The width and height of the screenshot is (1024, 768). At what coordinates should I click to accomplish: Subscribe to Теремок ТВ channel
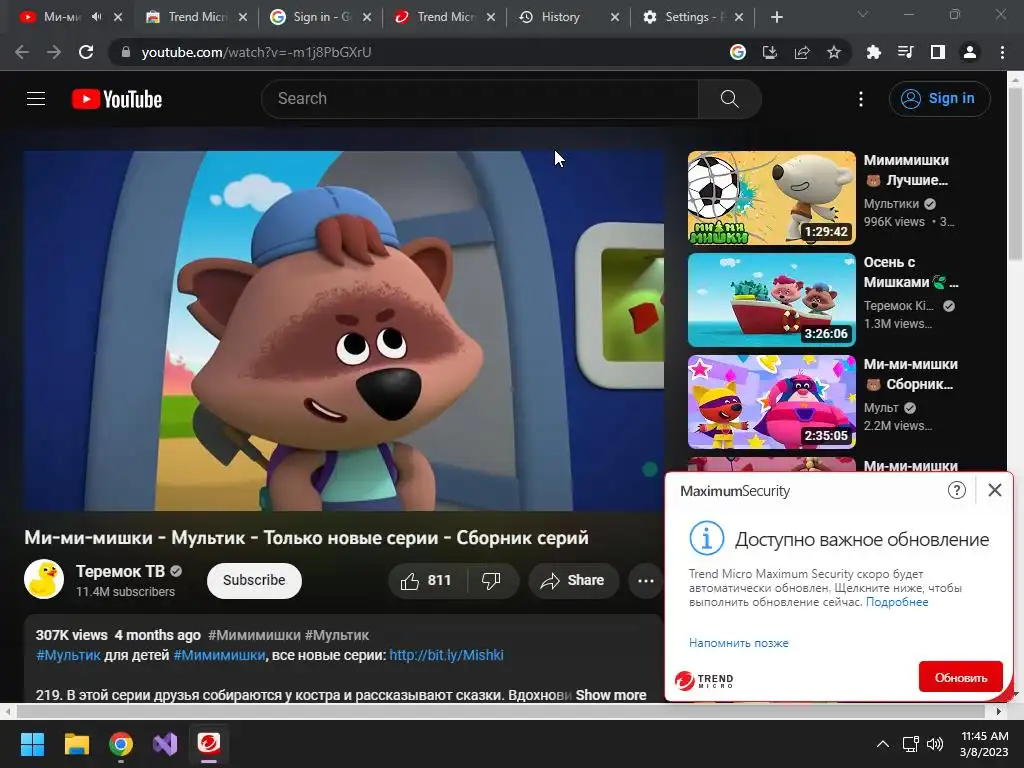[x=254, y=581]
